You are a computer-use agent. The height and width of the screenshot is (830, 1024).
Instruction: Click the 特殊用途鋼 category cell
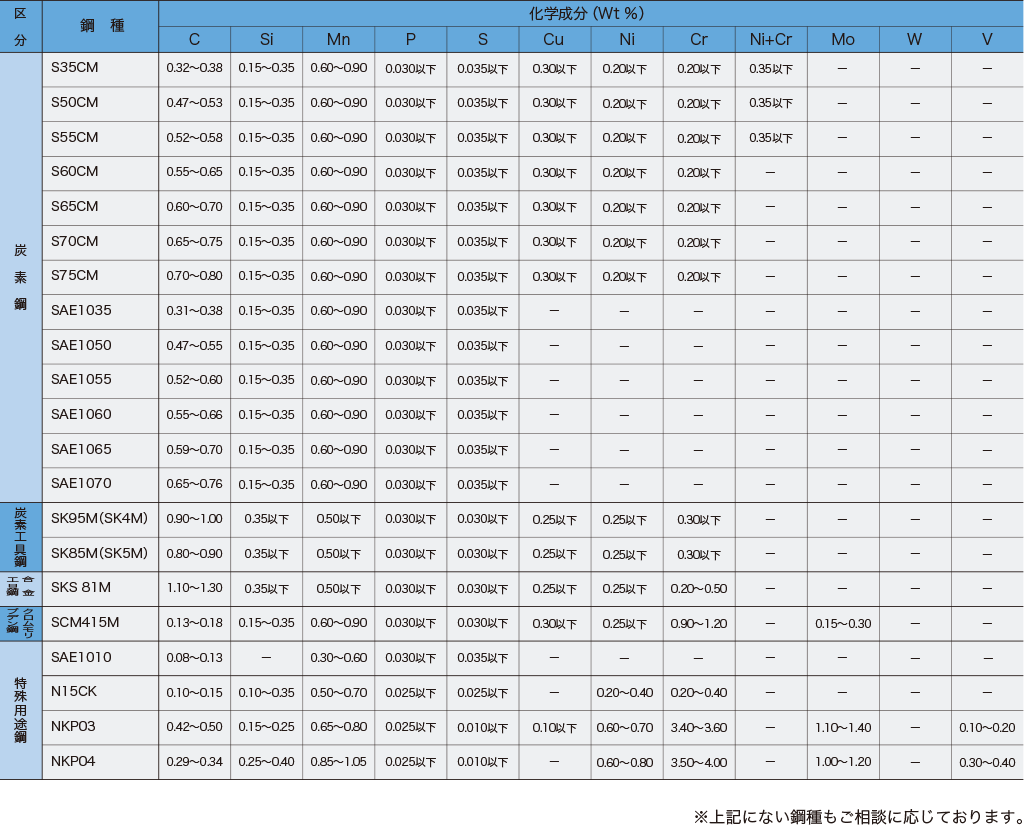(21, 710)
